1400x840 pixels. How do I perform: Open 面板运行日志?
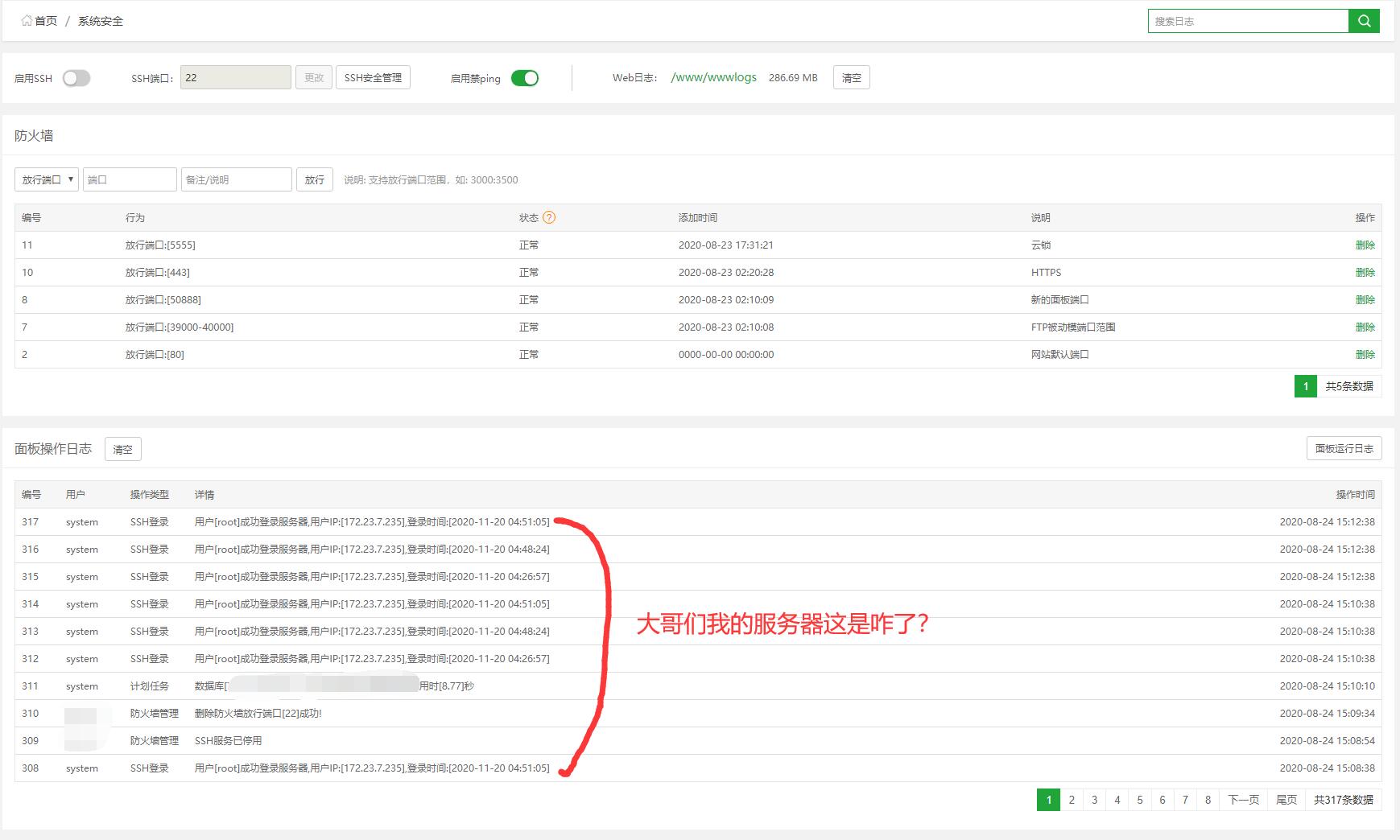1344,448
